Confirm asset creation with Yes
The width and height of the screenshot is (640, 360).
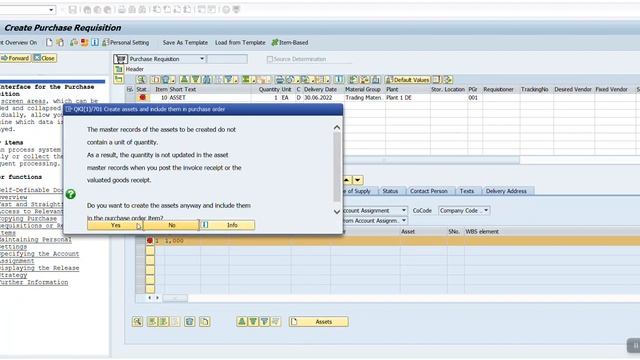point(115,225)
